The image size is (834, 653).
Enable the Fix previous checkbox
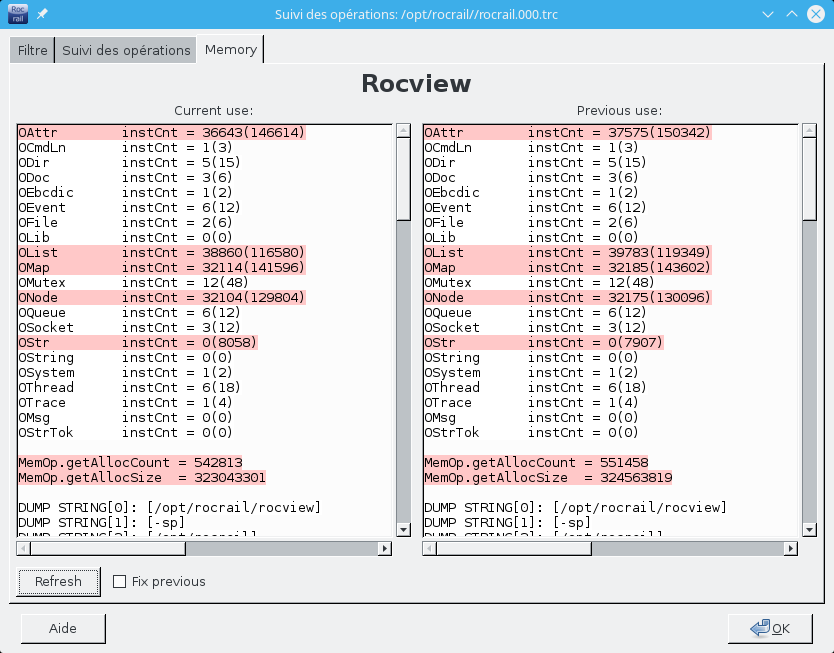click(120, 582)
